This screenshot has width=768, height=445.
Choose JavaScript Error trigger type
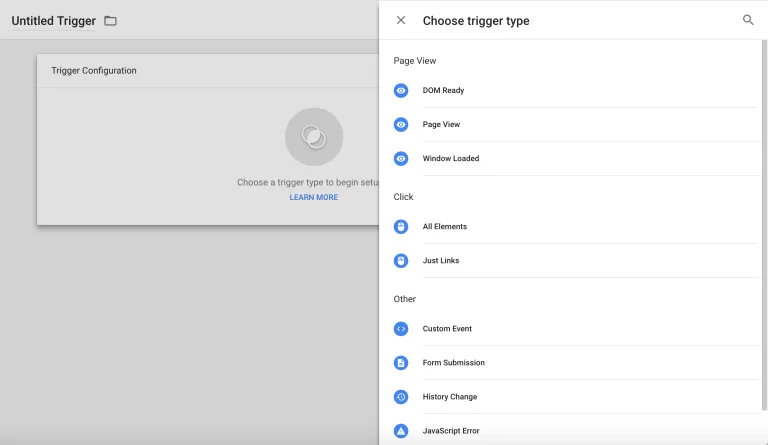[575, 431]
